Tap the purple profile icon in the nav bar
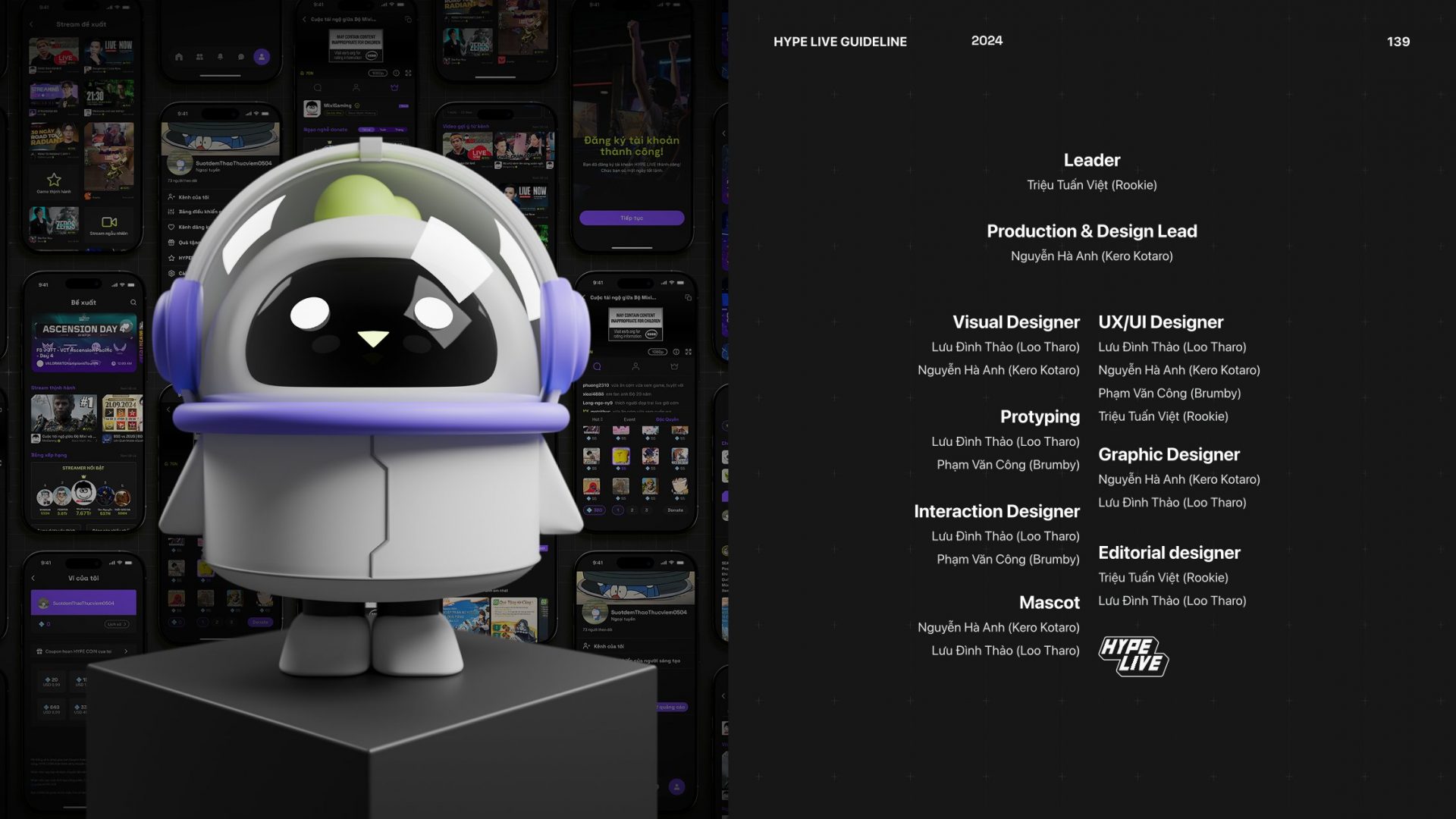 [262, 57]
